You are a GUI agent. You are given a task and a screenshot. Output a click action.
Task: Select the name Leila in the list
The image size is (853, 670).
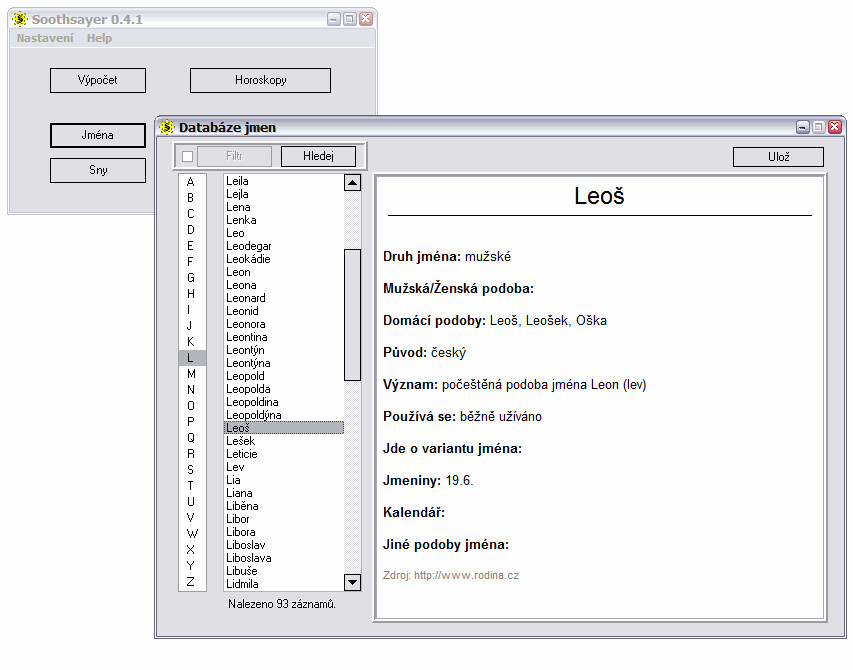tap(284, 181)
